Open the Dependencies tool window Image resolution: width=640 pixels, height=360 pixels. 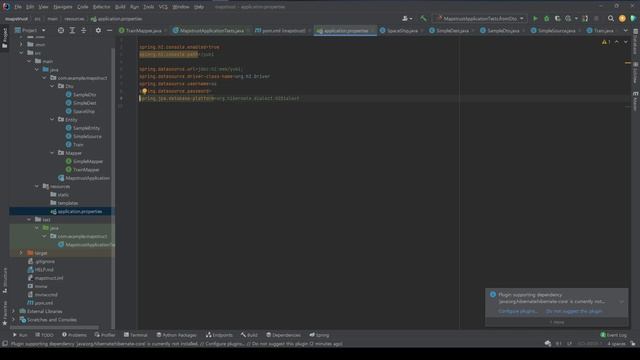283,335
